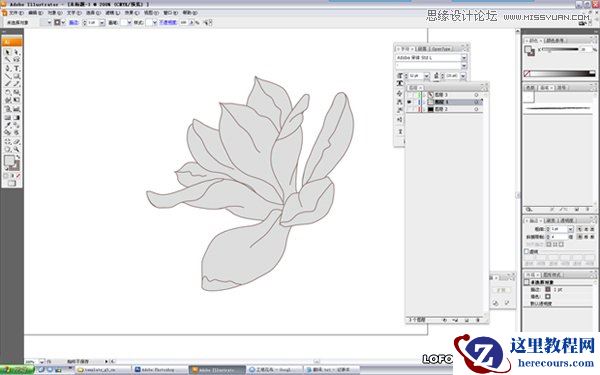
Task: Open font size dropdown in Character panel
Action: point(427,76)
